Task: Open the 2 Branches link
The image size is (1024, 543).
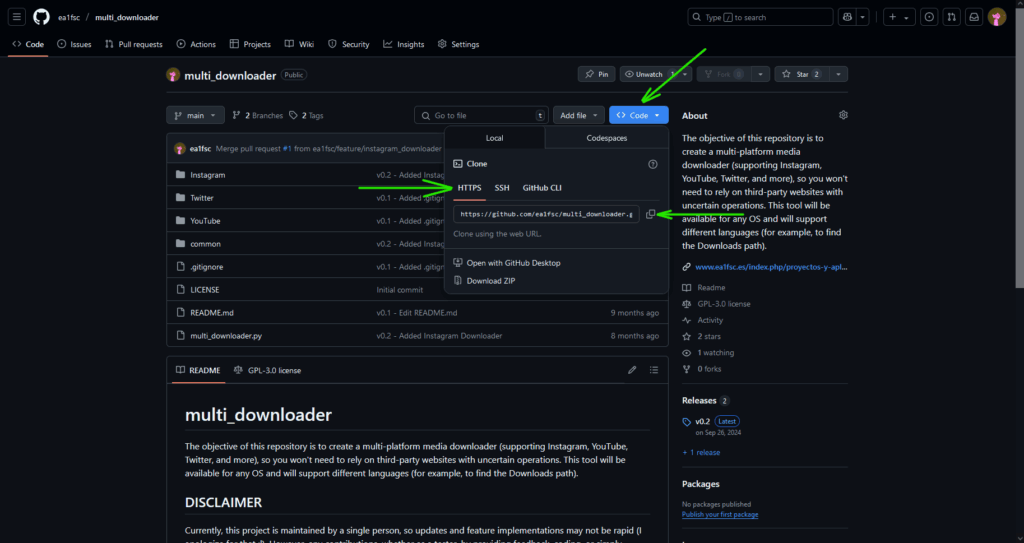Action: pos(258,115)
